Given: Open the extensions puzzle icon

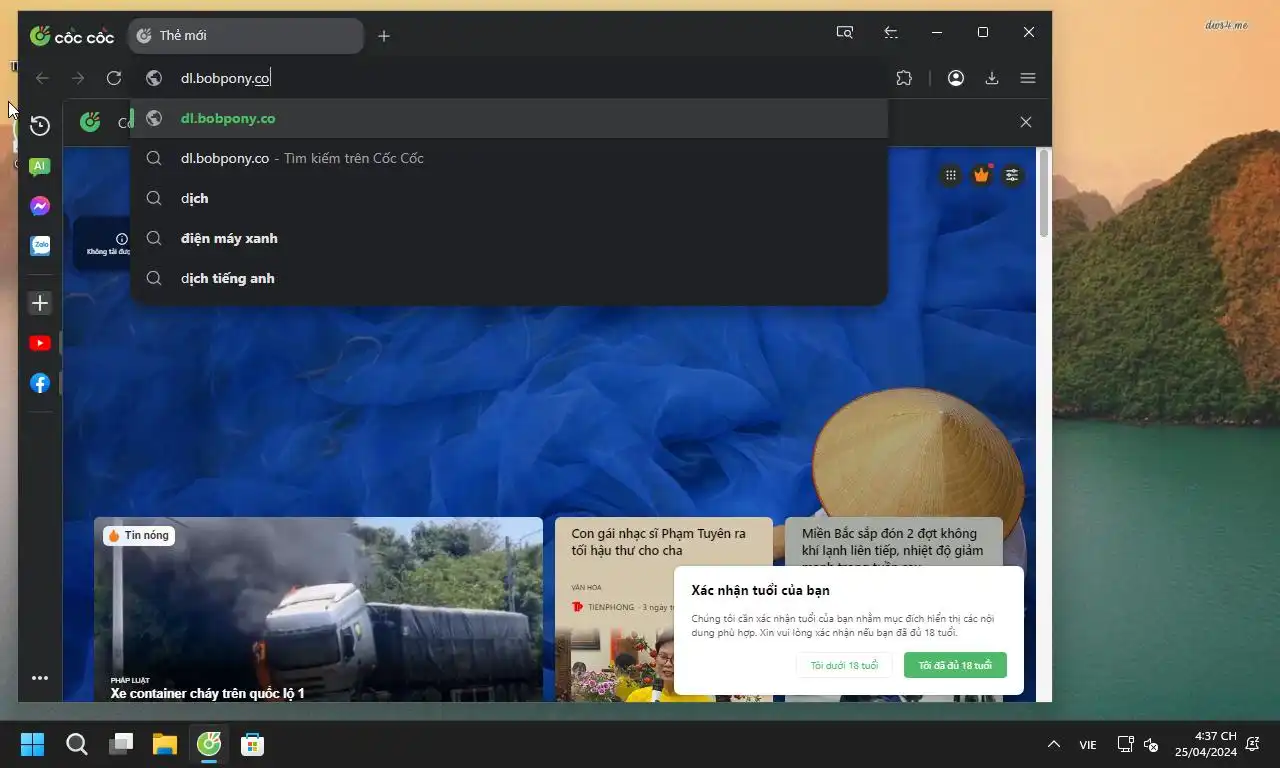Looking at the screenshot, I should click(x=904, y=78).
